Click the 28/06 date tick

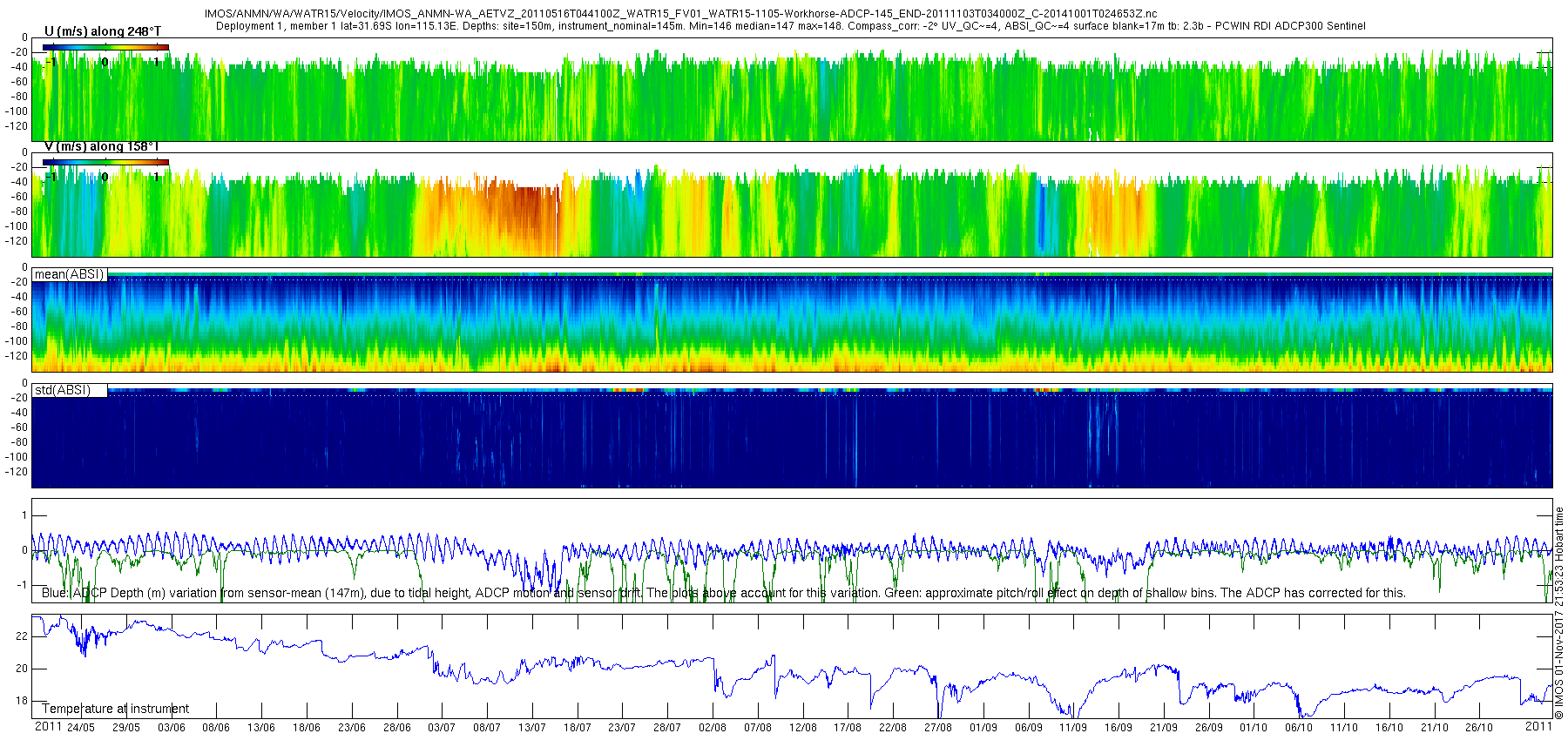click(397, 728)
